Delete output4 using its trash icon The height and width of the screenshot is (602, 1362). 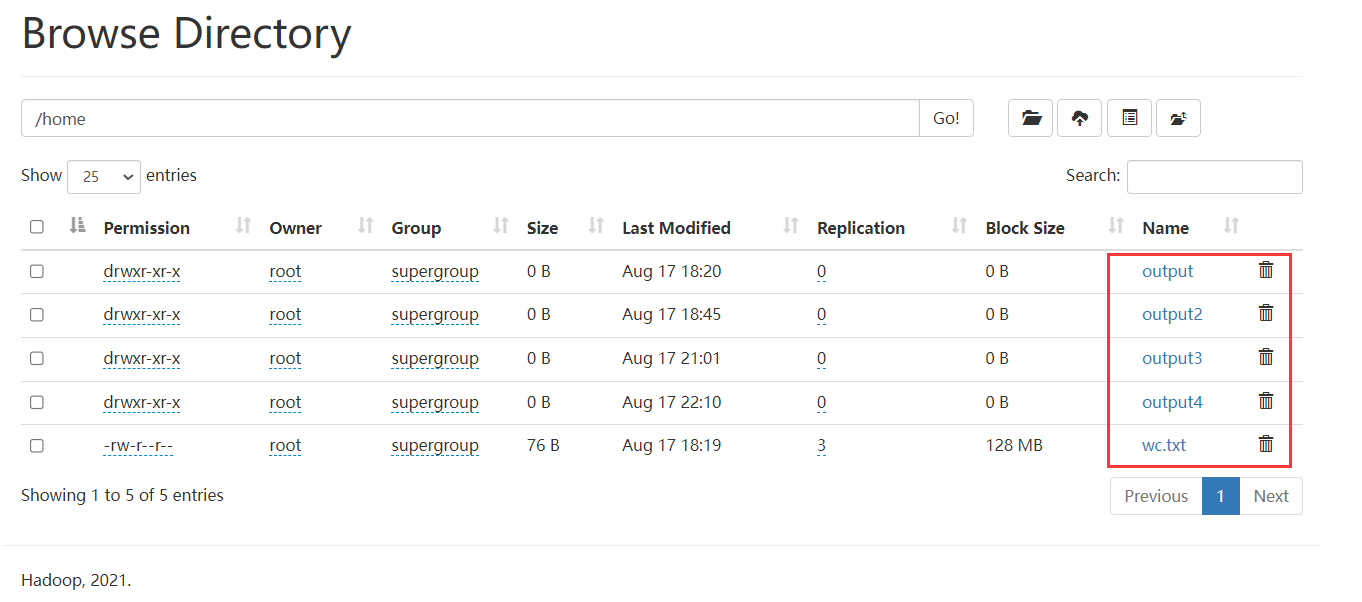[1266, 401]
